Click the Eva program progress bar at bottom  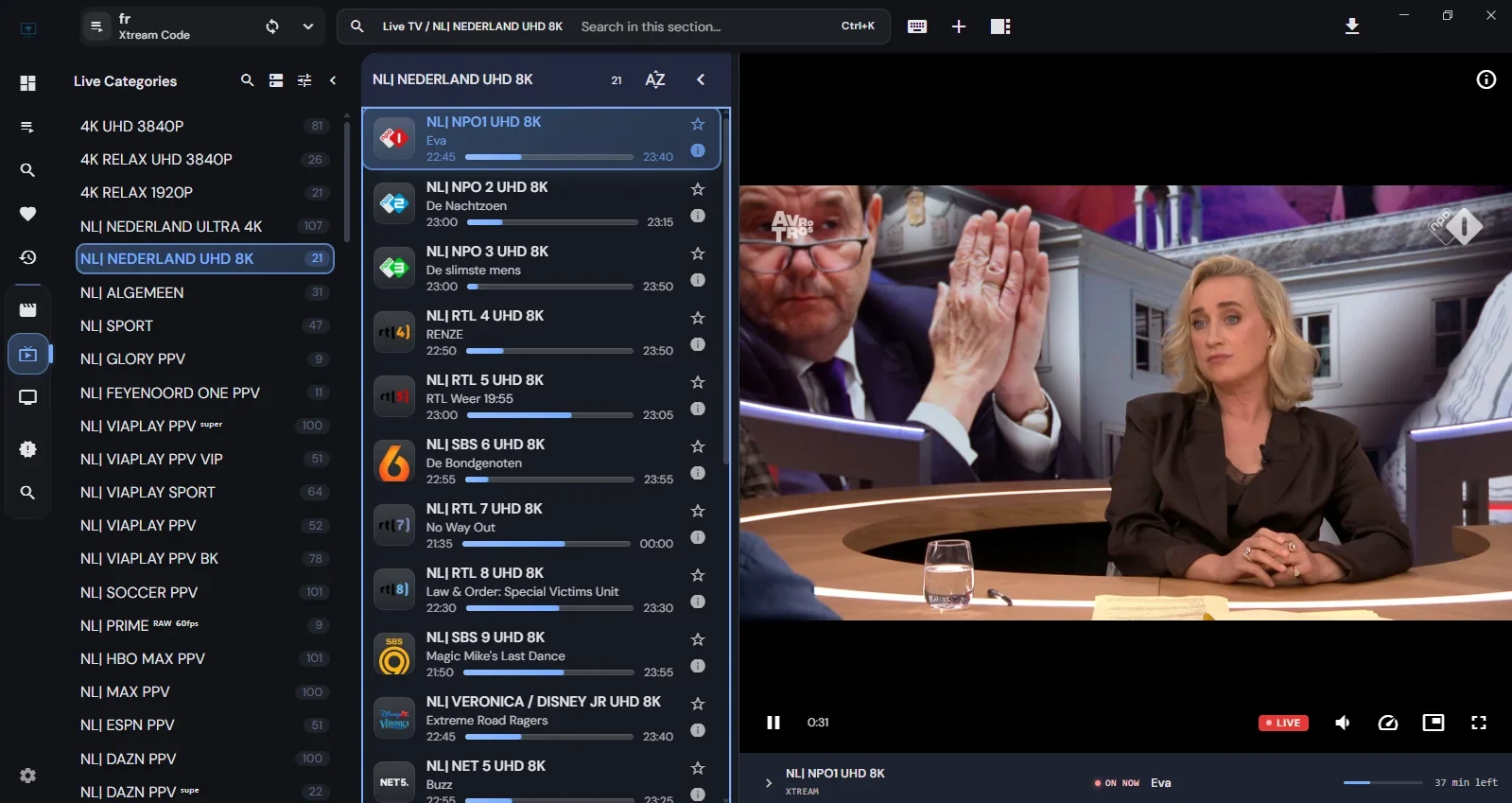(1382, 782)
